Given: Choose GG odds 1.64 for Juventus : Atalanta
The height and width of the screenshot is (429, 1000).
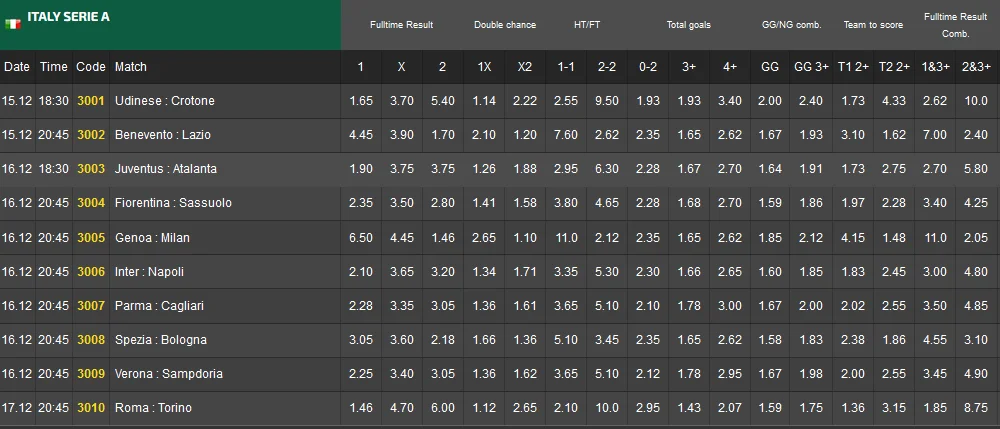Looking at the screenshot, I should [x=770, y=169].
